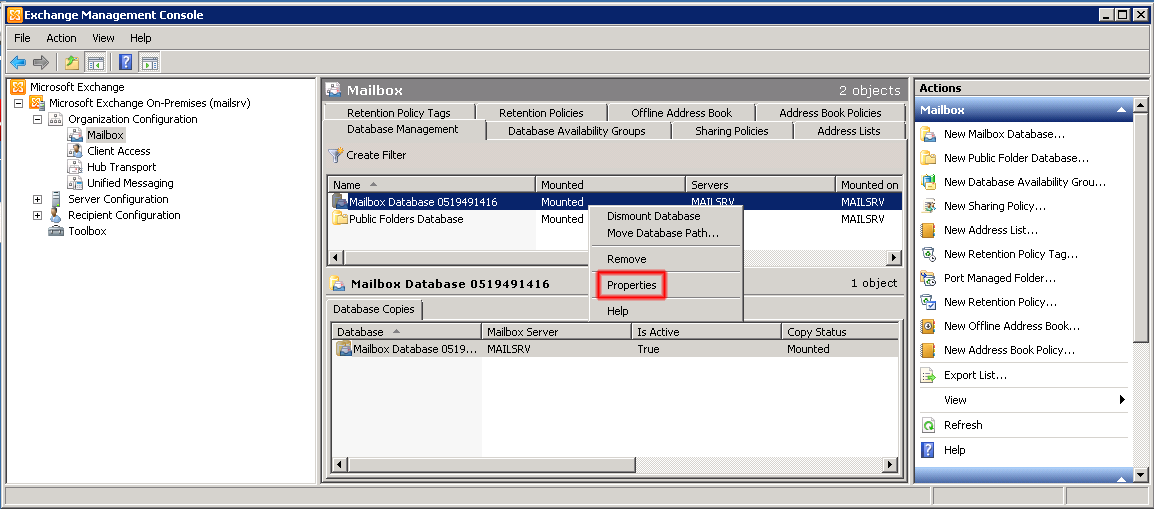Click the Port Managed Folder icon
The width and height of the screenshot is (1154, 509).
click(x=929, y=278)
